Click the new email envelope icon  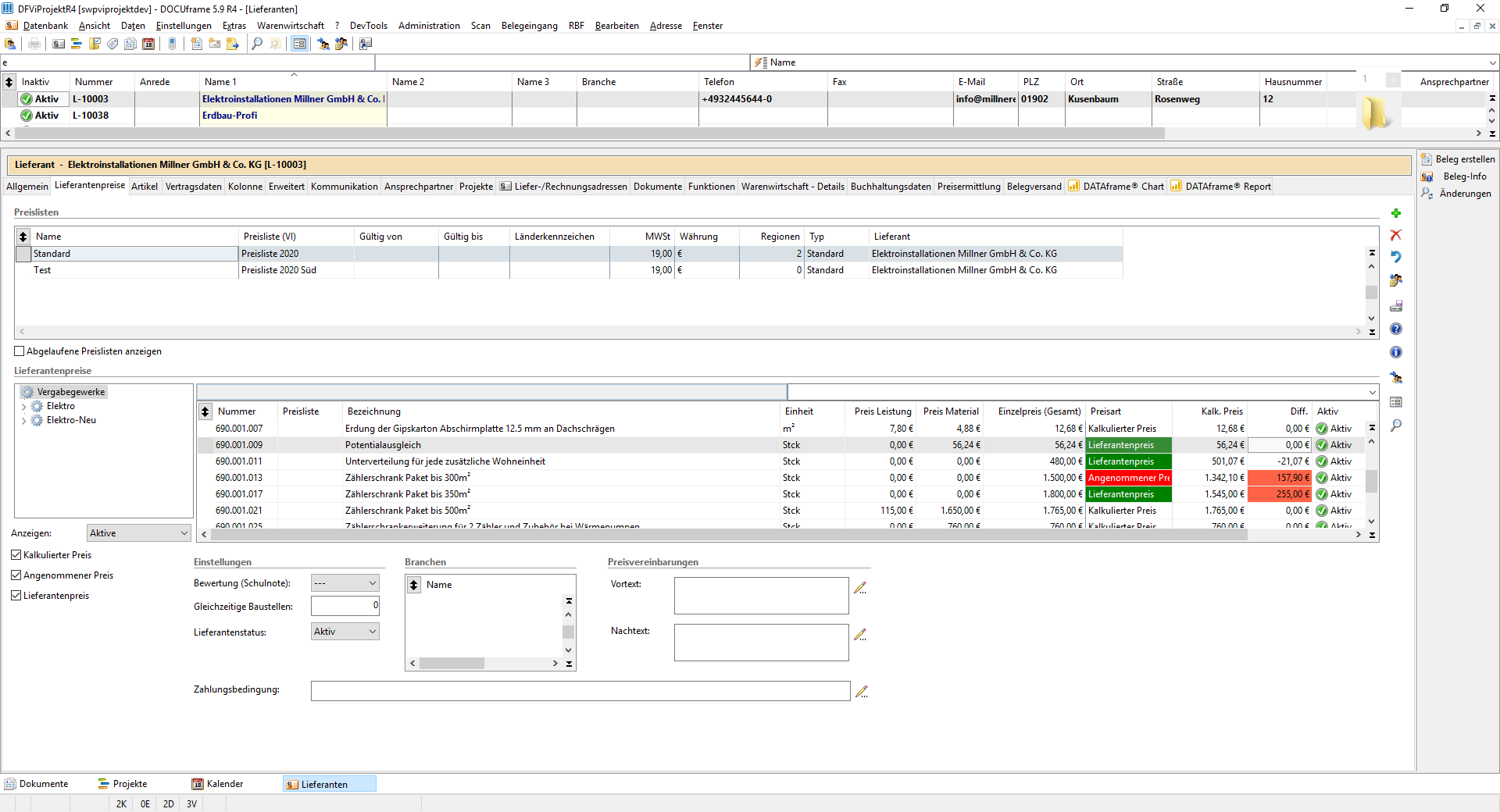(214, 44)
